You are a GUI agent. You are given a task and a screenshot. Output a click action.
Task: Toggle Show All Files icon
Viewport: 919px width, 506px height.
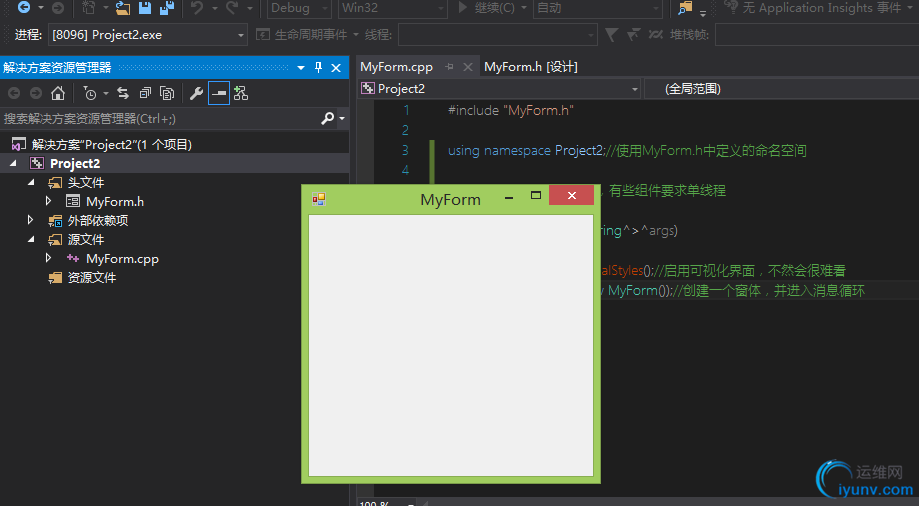[x=167, y=93]
